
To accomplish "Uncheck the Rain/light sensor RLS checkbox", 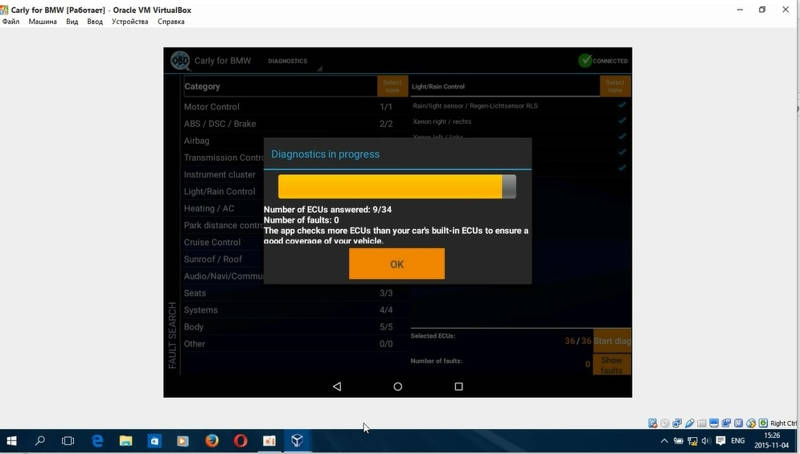I will (621, 105).
